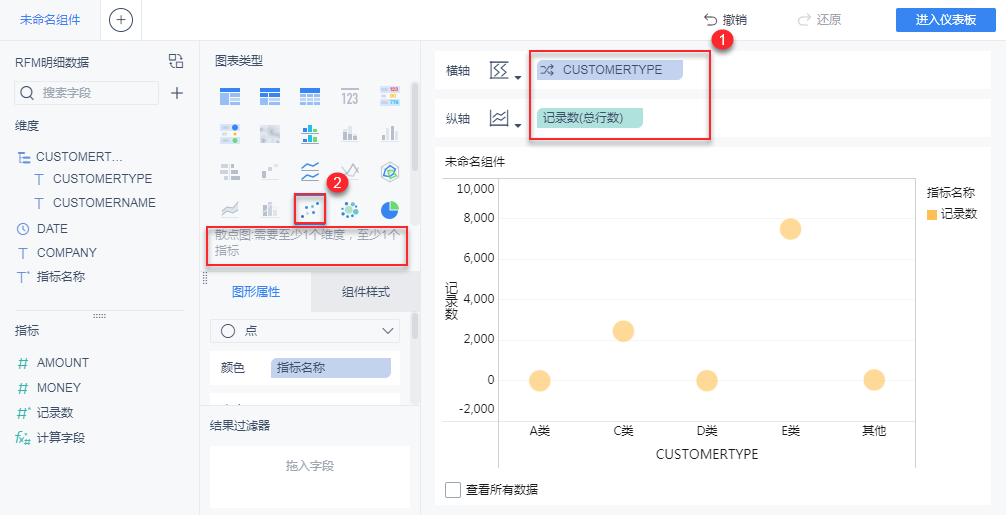Click the 指标名称 pill in the 颜色 property
Viewport: 1006px width, 515px height.
[330, 368]
